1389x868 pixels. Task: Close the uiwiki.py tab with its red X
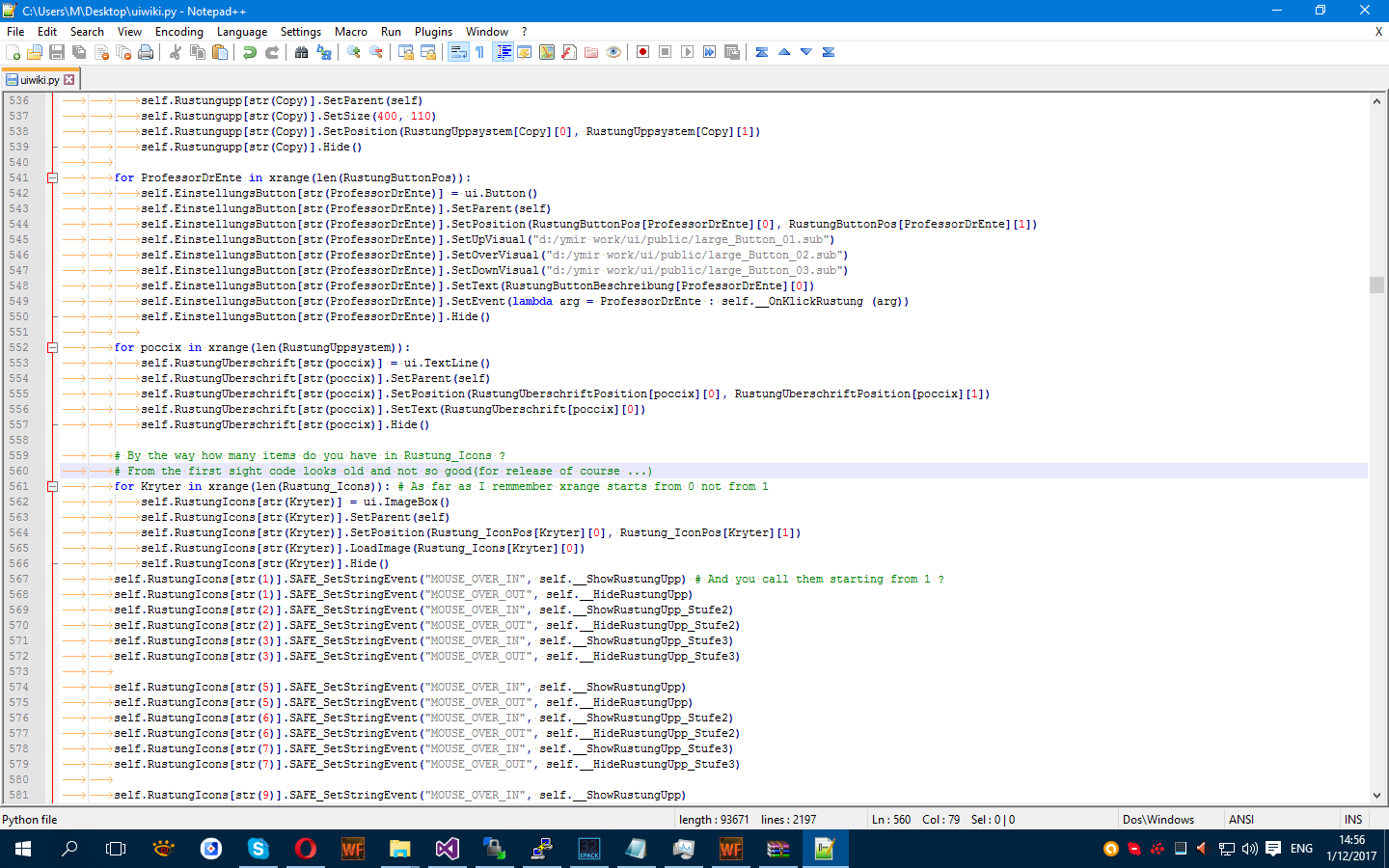[x=69, y=80]
